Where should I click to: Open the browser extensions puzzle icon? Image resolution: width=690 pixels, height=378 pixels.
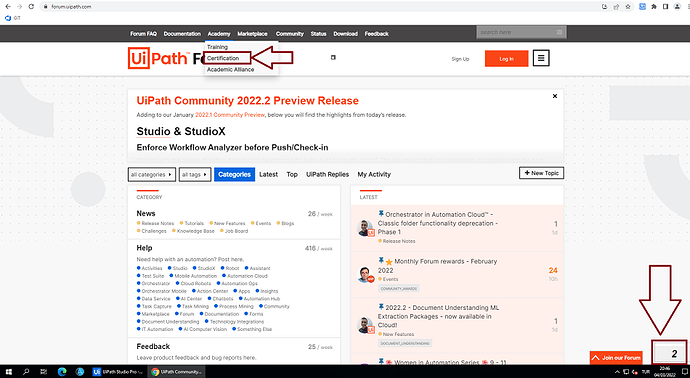(x=654, y=7)
